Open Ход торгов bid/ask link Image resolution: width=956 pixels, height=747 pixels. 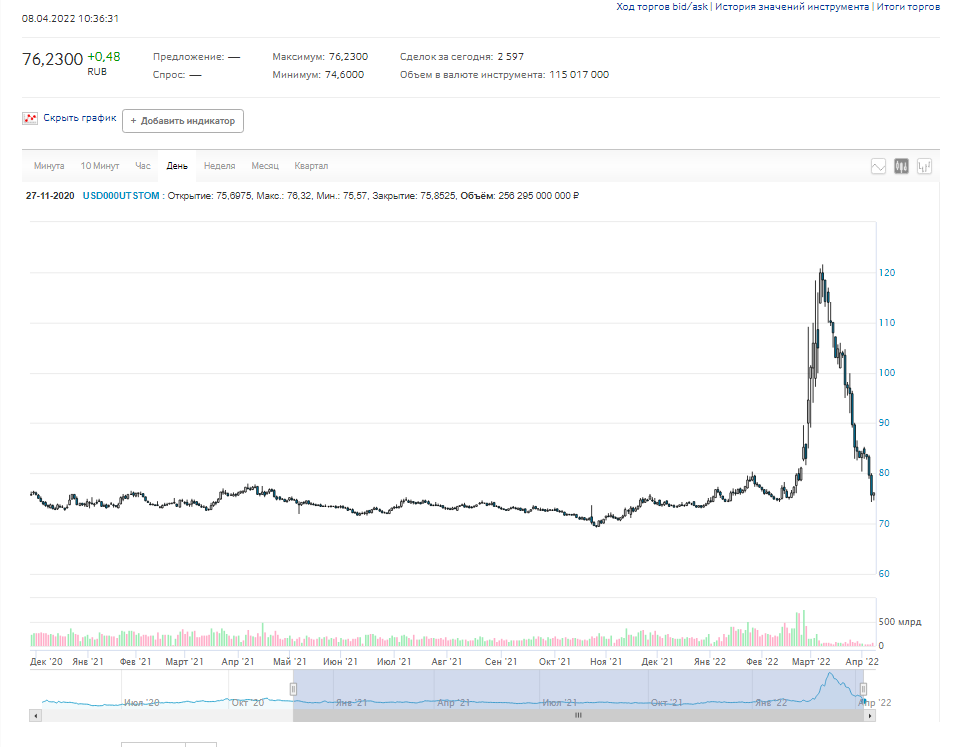click(662, 7)
